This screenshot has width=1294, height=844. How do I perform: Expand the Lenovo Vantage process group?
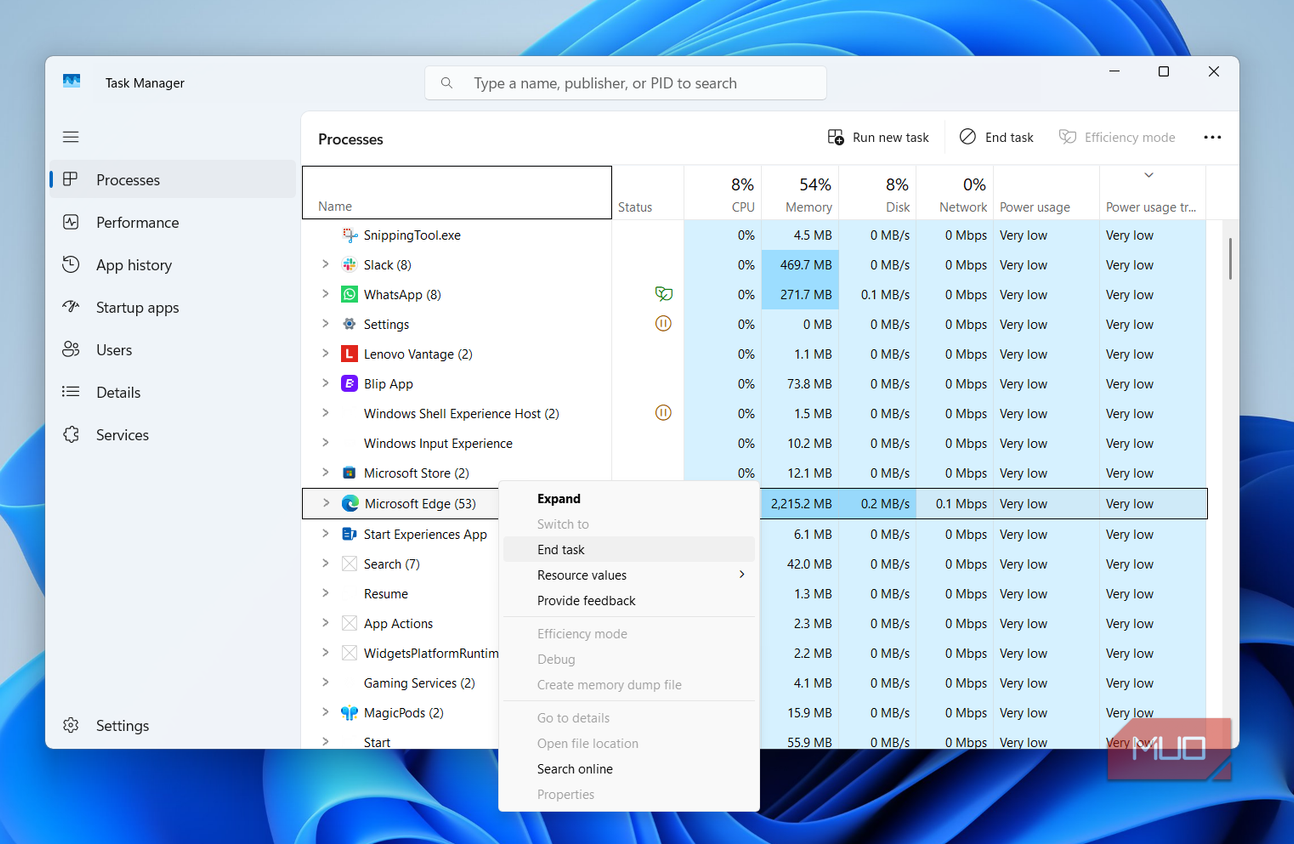point(325,354)
